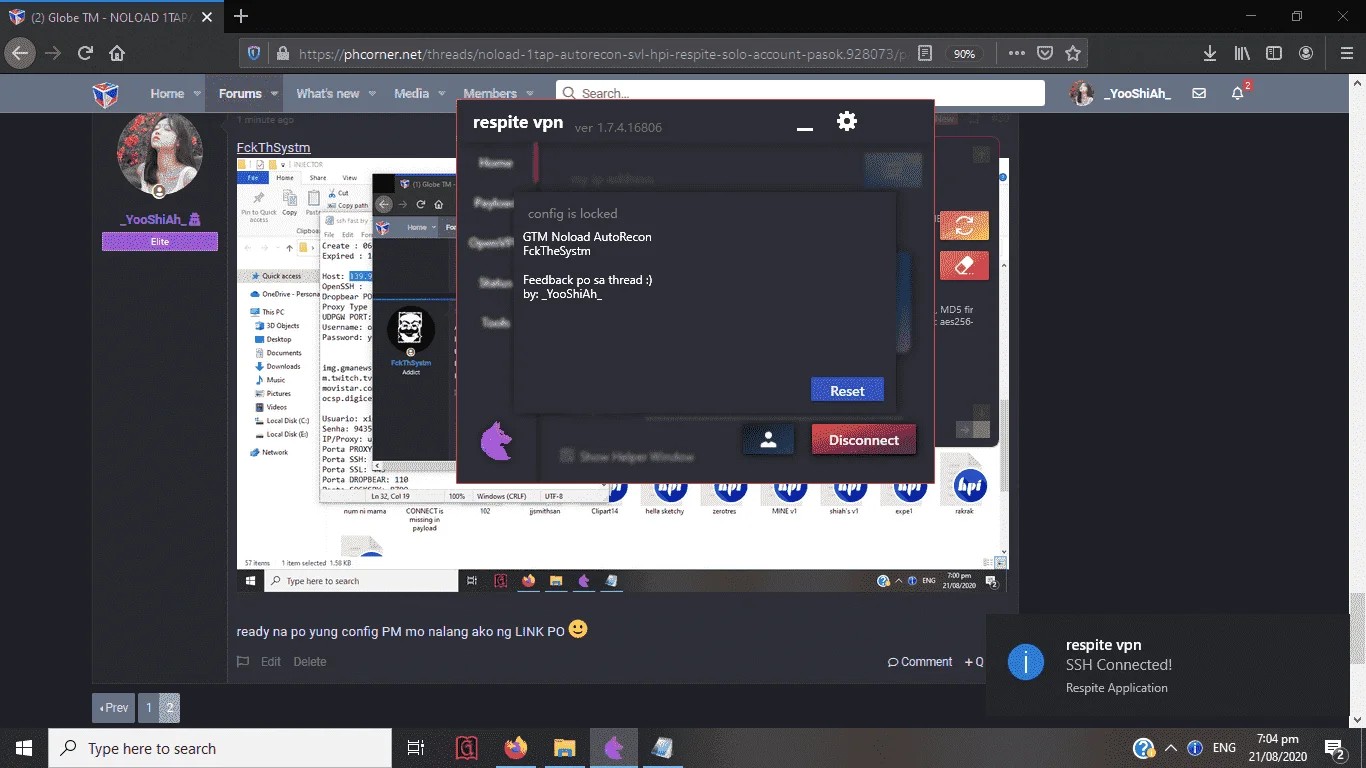Expand the system tray hidden icons
The width and height of the screenshot is (1366, 768).
click(x=1170, y=748)
